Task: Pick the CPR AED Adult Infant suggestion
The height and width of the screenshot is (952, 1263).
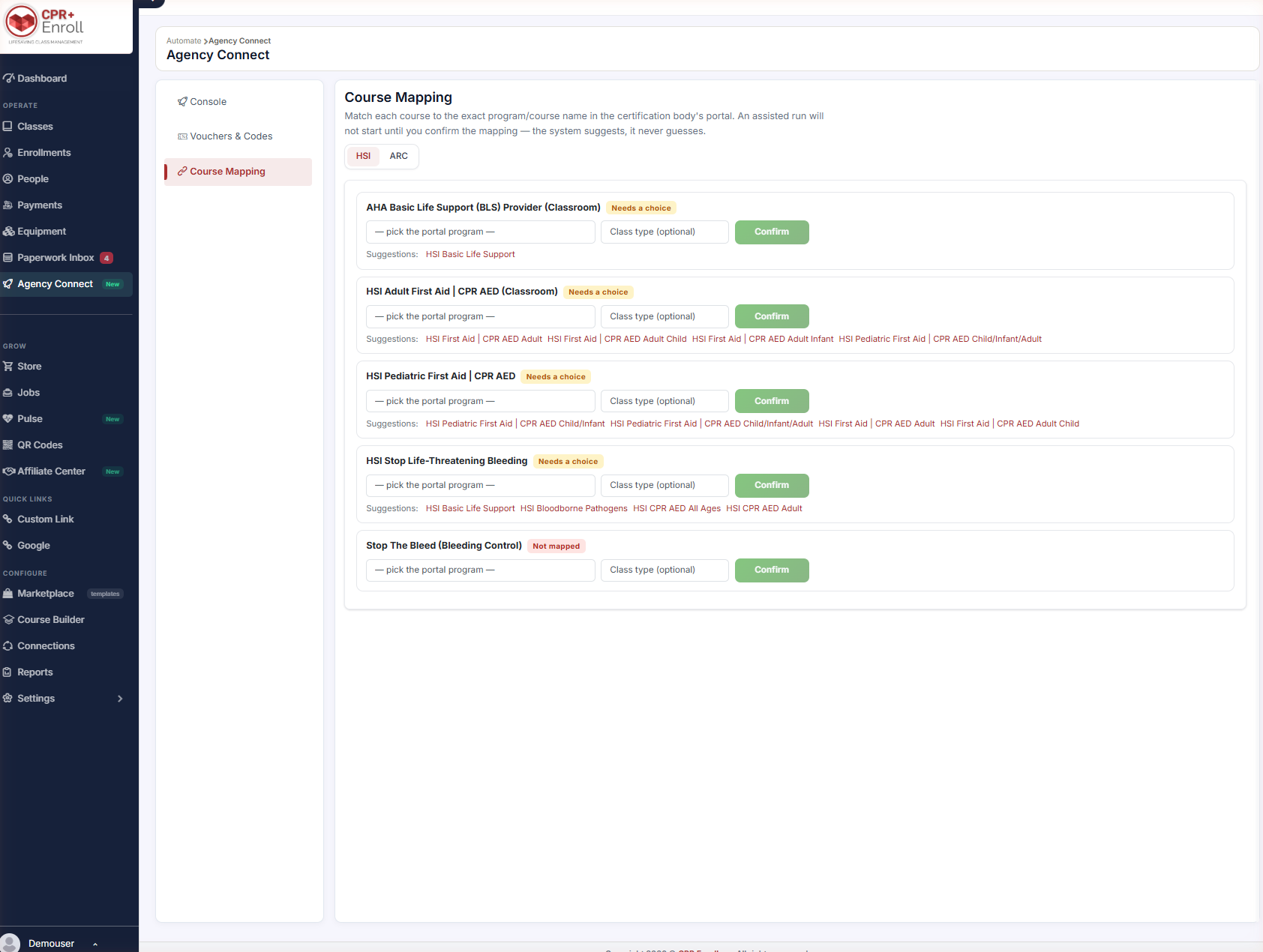Action: [763, 339]
